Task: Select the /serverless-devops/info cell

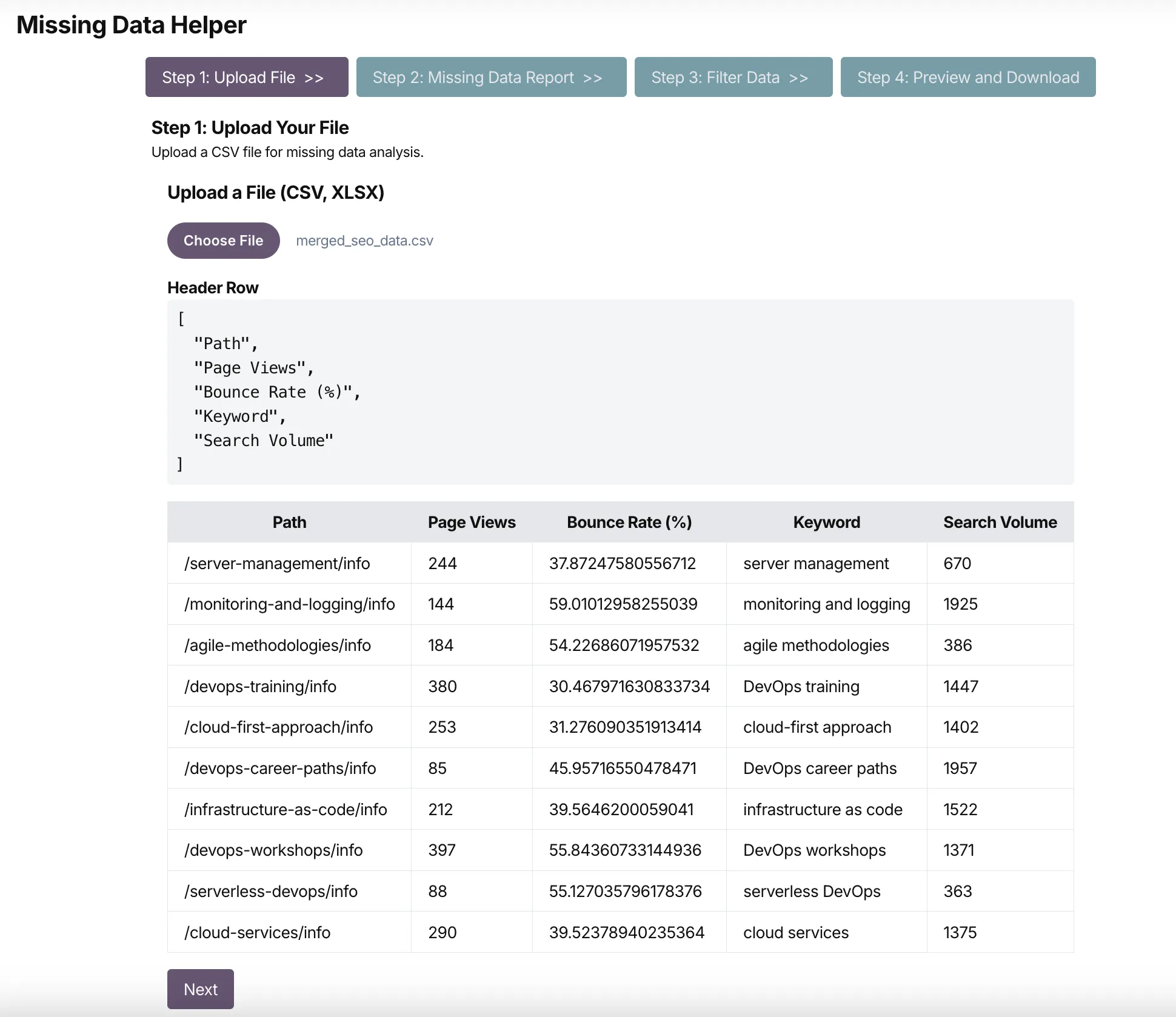Action: (x=289, y=891)
